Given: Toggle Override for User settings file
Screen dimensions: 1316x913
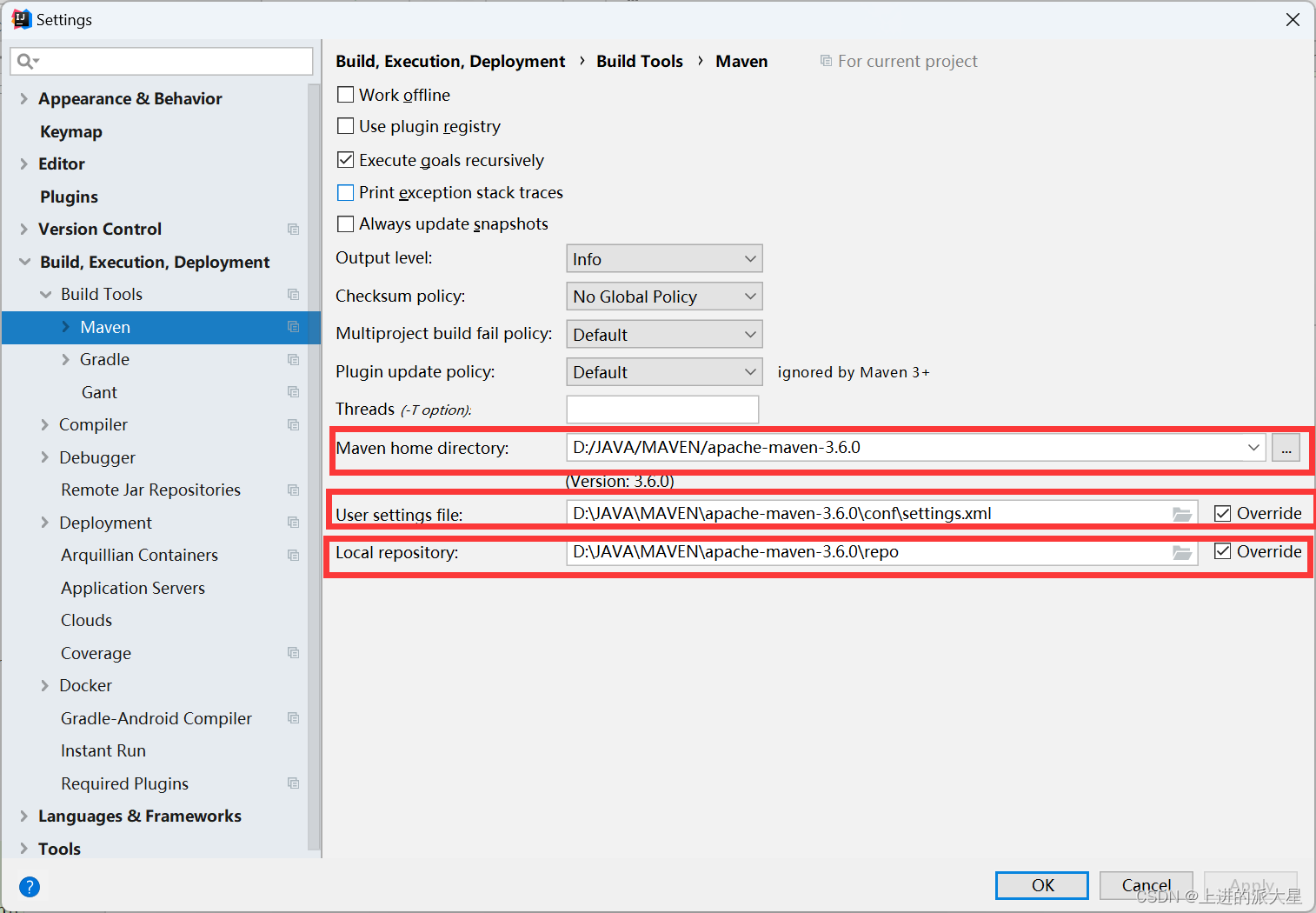Looking at the screenshot, I should [1222, 513].
